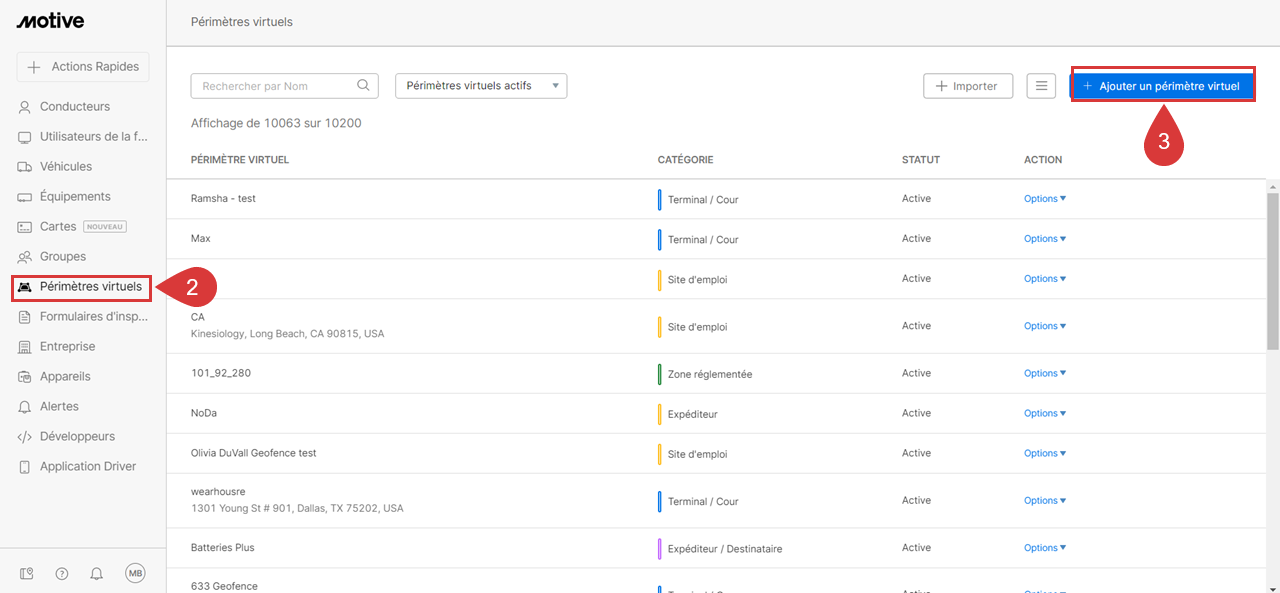This screenshot has height=593, width=1280.
Task: Click Zone réglementée category text
Action: point(710,374)
